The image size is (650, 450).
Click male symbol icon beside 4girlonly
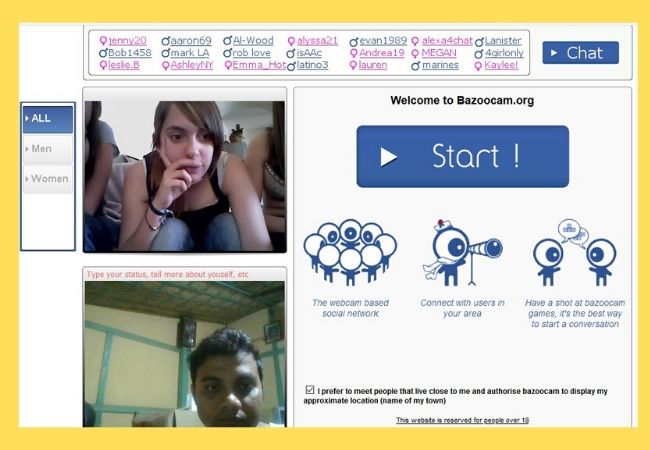pyautogui.click(x=479, y=53)
